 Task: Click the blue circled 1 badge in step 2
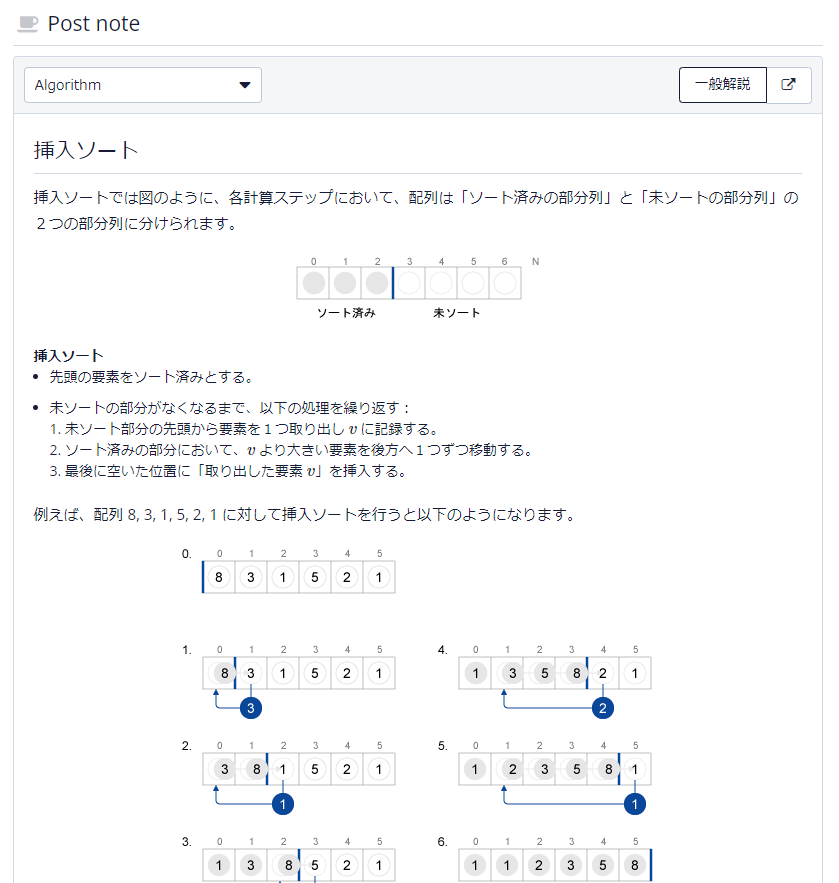(283, 803)
